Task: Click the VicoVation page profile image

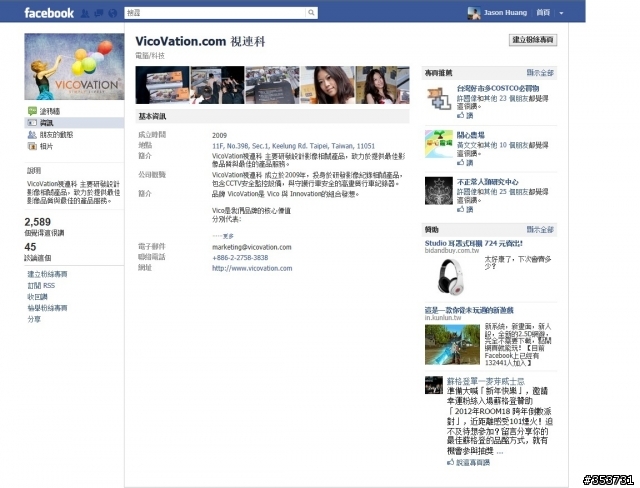Action: [74, 67]
